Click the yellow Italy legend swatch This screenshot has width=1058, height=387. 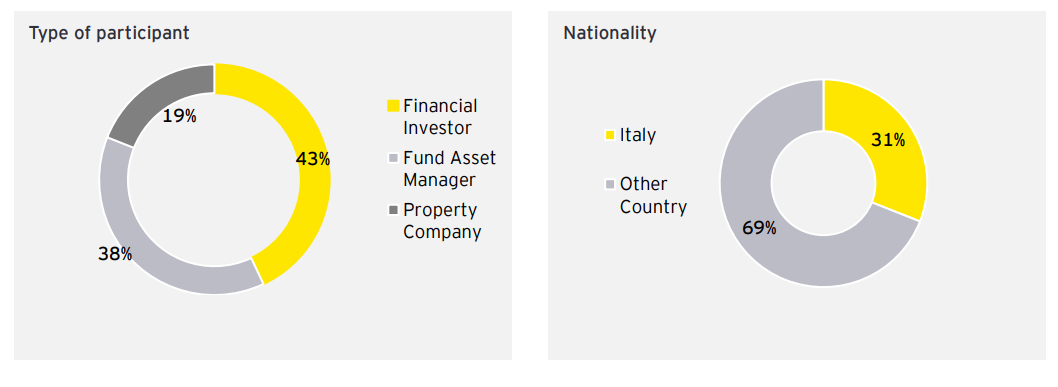[x=609, y=136]
